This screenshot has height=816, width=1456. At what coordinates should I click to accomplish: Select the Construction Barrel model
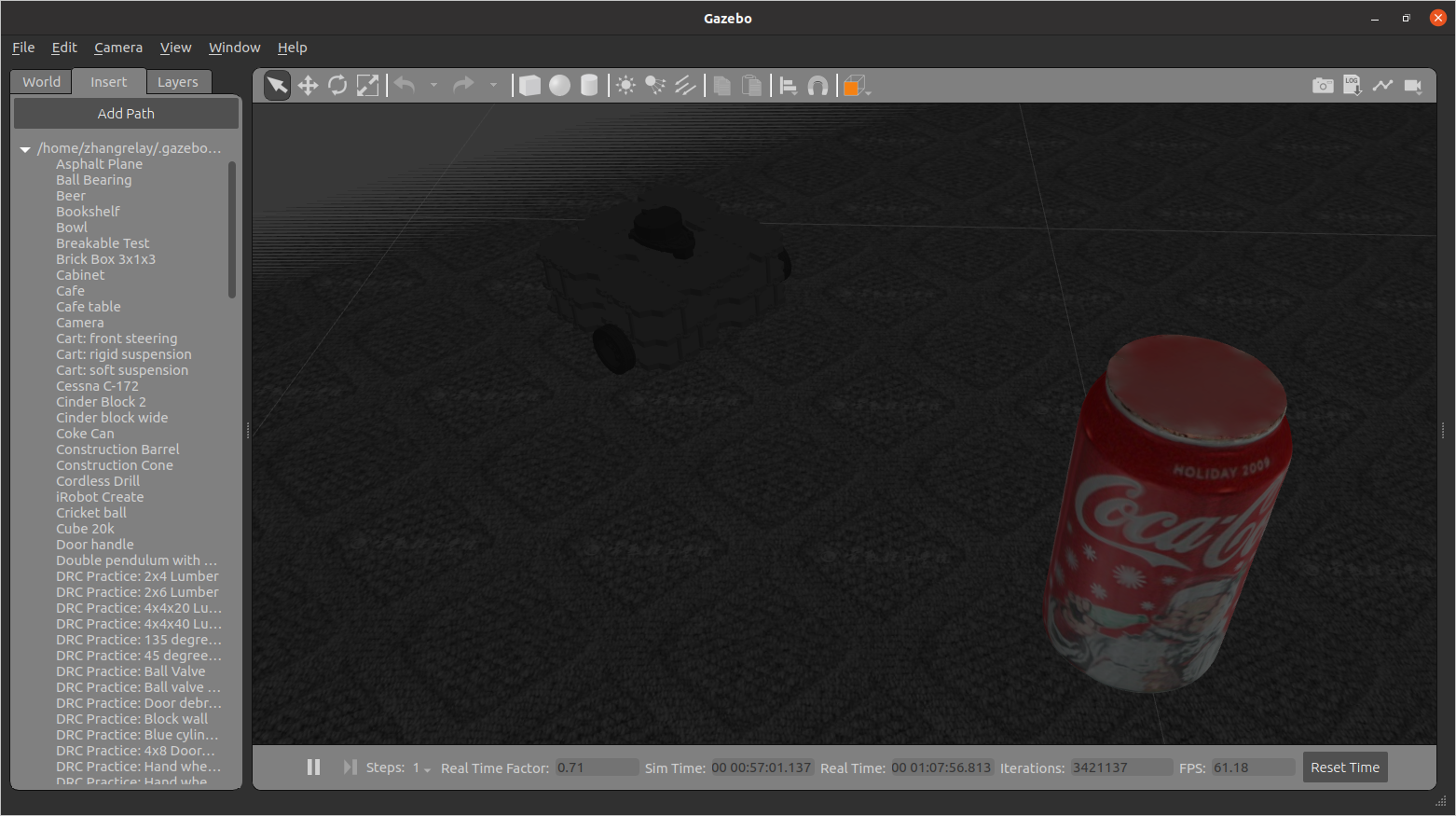point(117,449)
